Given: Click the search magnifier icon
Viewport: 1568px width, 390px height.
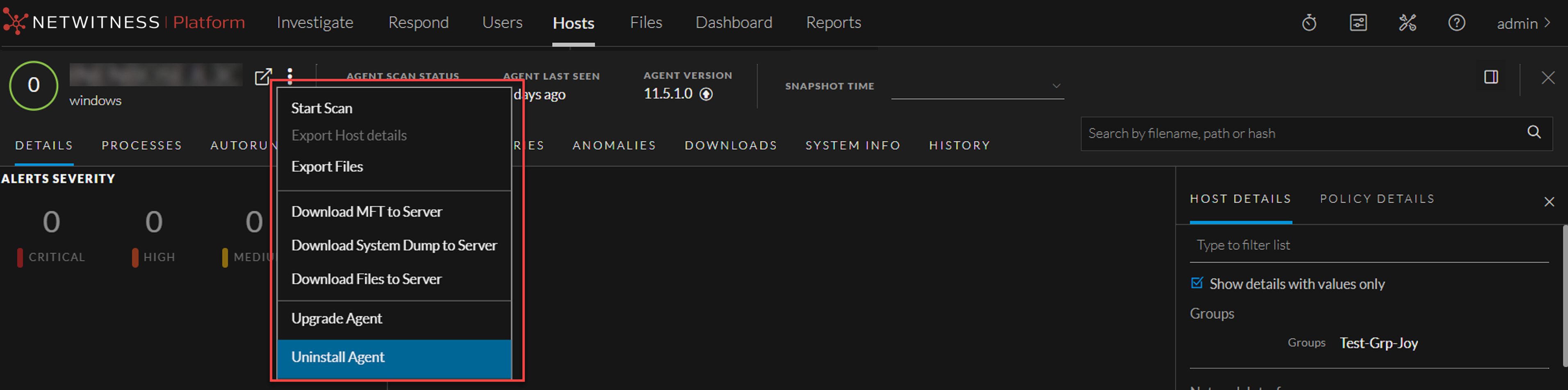Looking at the screenshot, I should click(1534, 132).
